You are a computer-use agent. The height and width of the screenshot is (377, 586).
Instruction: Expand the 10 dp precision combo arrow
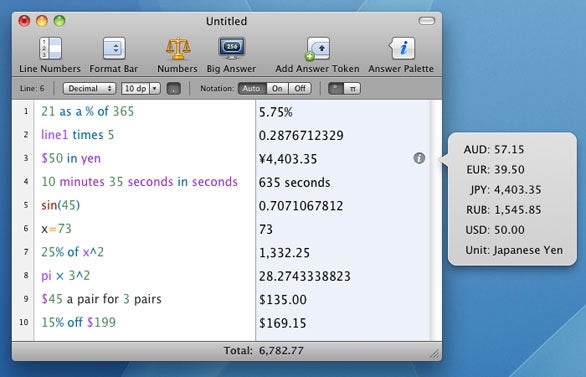tap(155, 89)
